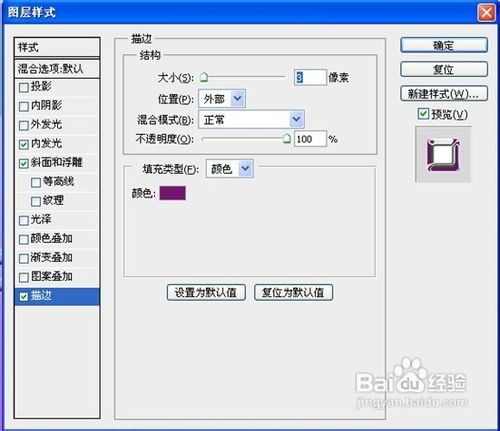Click the 新建样式 new style button
The height and width of the screenshot is (431, 500).
(444, 94)
